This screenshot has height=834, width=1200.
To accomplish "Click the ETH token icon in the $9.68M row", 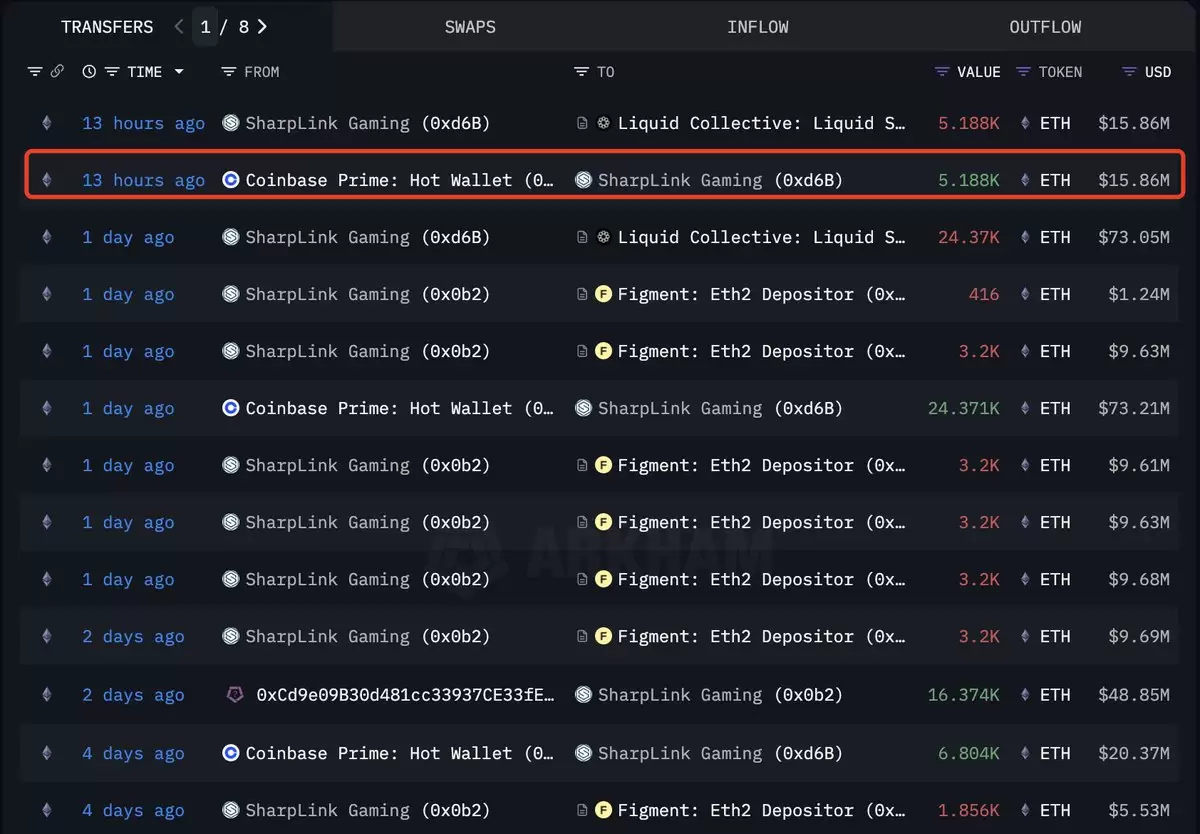I will pyautogui.click(x=1025, y=579).
